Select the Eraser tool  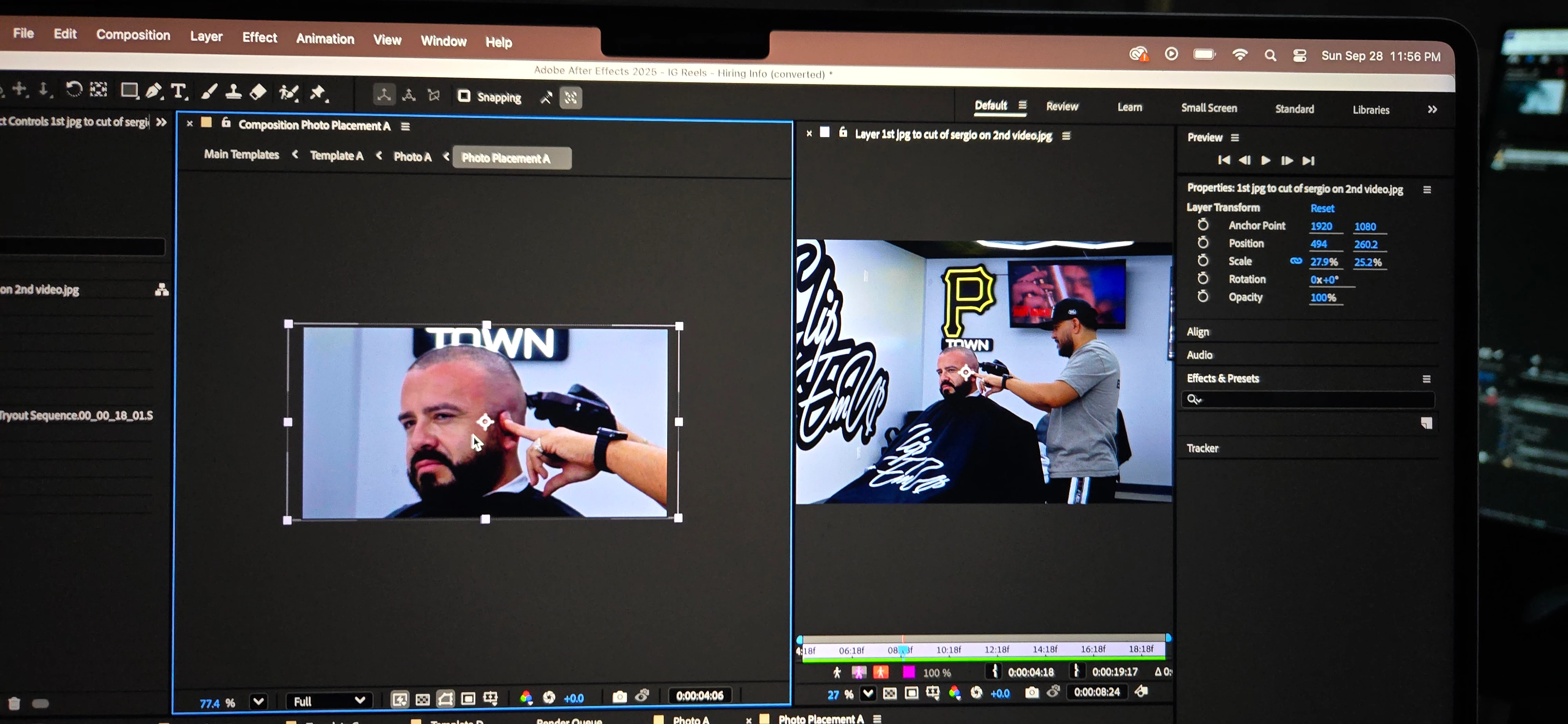point(258,92)
